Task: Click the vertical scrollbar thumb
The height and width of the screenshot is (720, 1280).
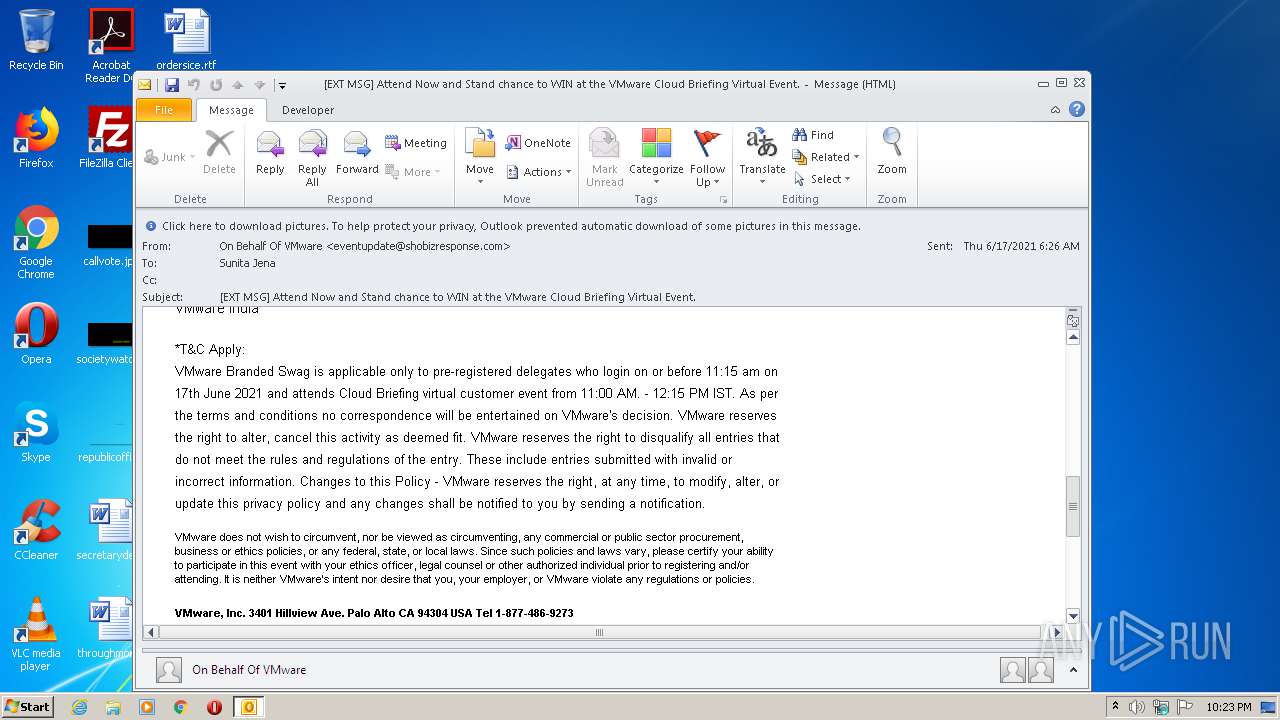Action: (x=1073, y=507)
